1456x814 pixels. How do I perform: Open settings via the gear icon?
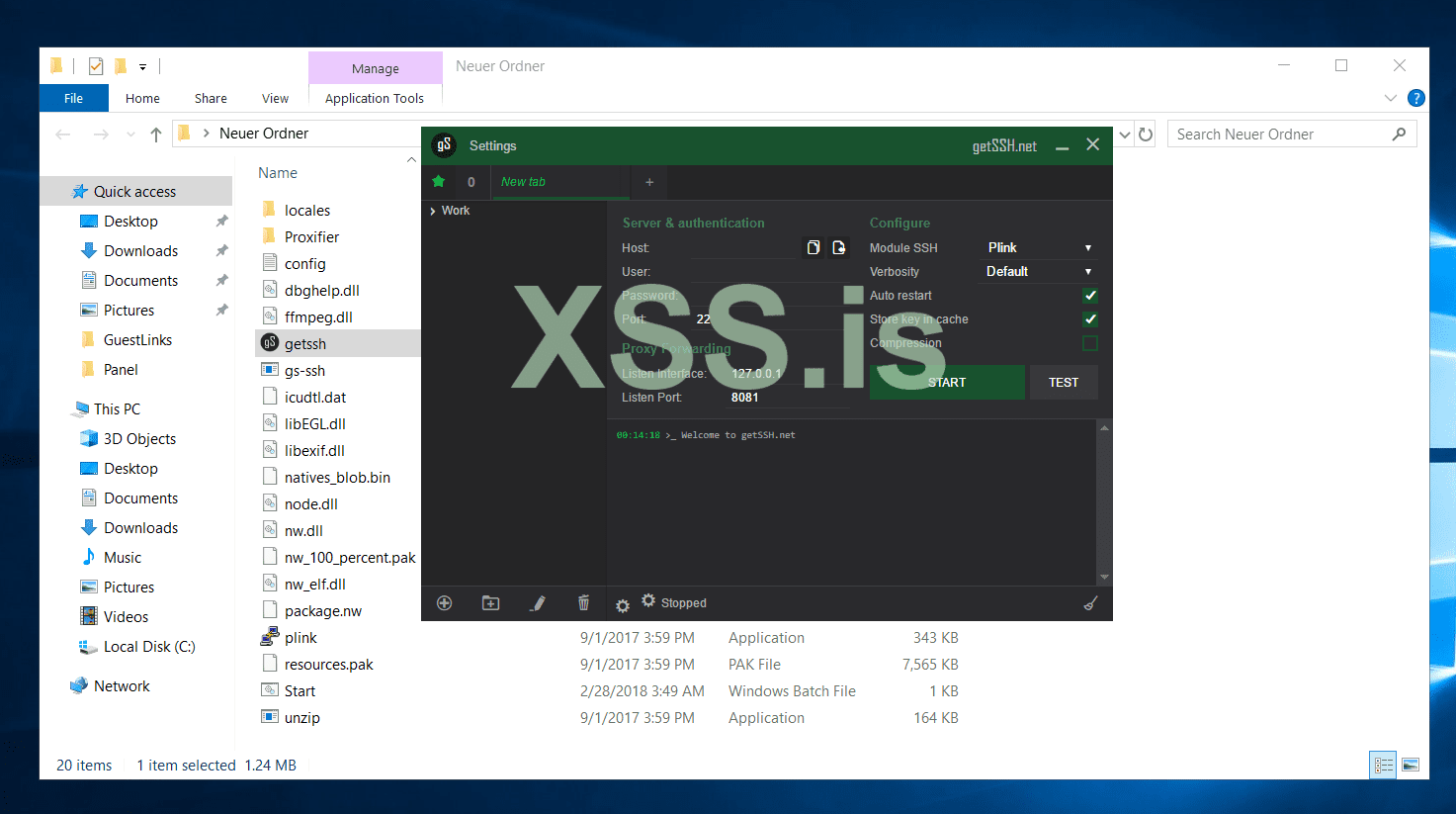tap(622, 603)
